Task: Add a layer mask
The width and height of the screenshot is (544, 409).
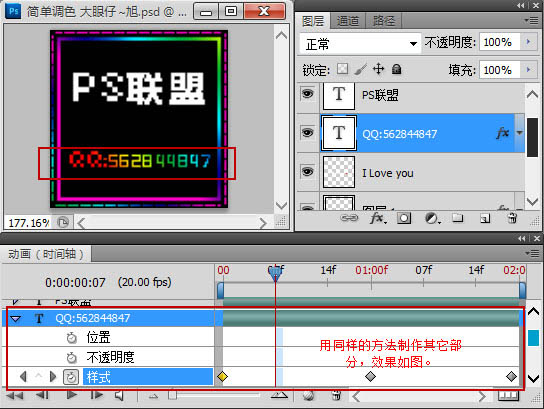Action: coord(404,218)
